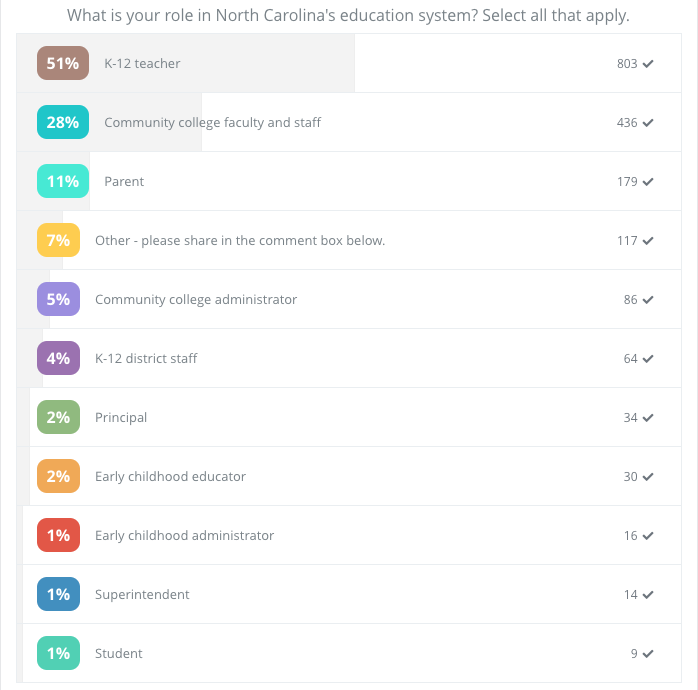This screenshot has width=698, height=690.
Task: Click checkmark beside Student count 9
Action: (x=648, y=653)
